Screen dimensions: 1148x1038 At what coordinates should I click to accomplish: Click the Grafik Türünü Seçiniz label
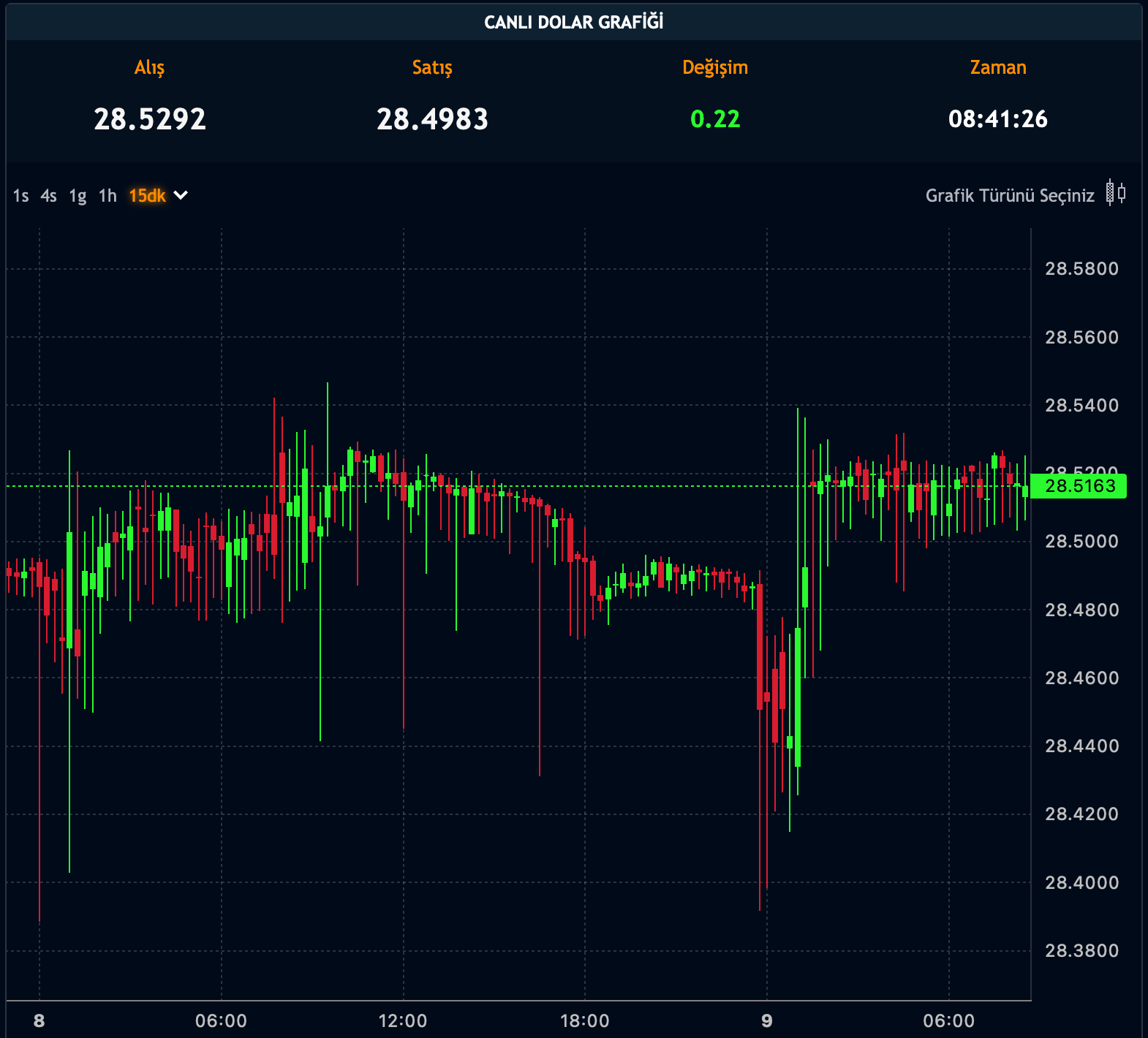(x=1010, y=196)
